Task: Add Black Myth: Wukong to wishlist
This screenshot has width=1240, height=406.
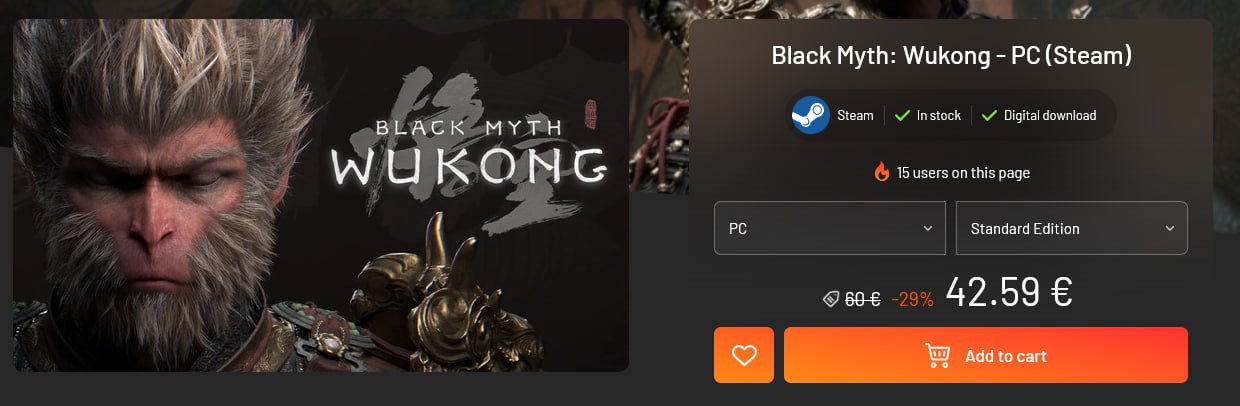Action: pos(744,355)
